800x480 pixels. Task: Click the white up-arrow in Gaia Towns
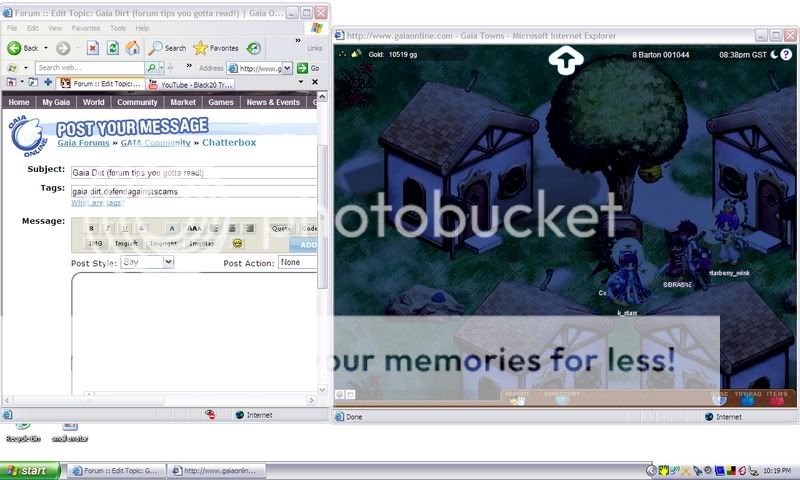(x=565, y=60)
